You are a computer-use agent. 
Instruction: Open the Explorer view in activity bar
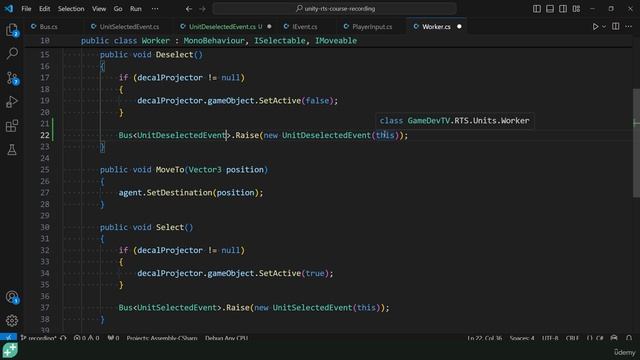tap(12, 29)
